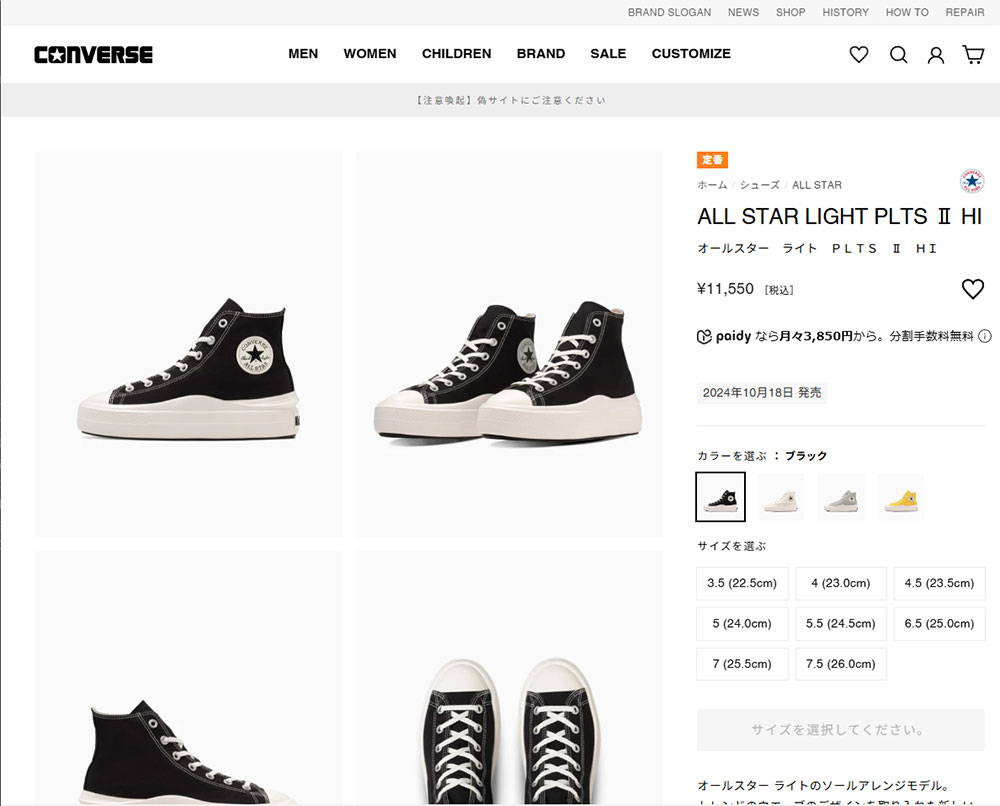Open the pair-of-shoes product image
1000x806 pixels.
click(x=510, y=344)
